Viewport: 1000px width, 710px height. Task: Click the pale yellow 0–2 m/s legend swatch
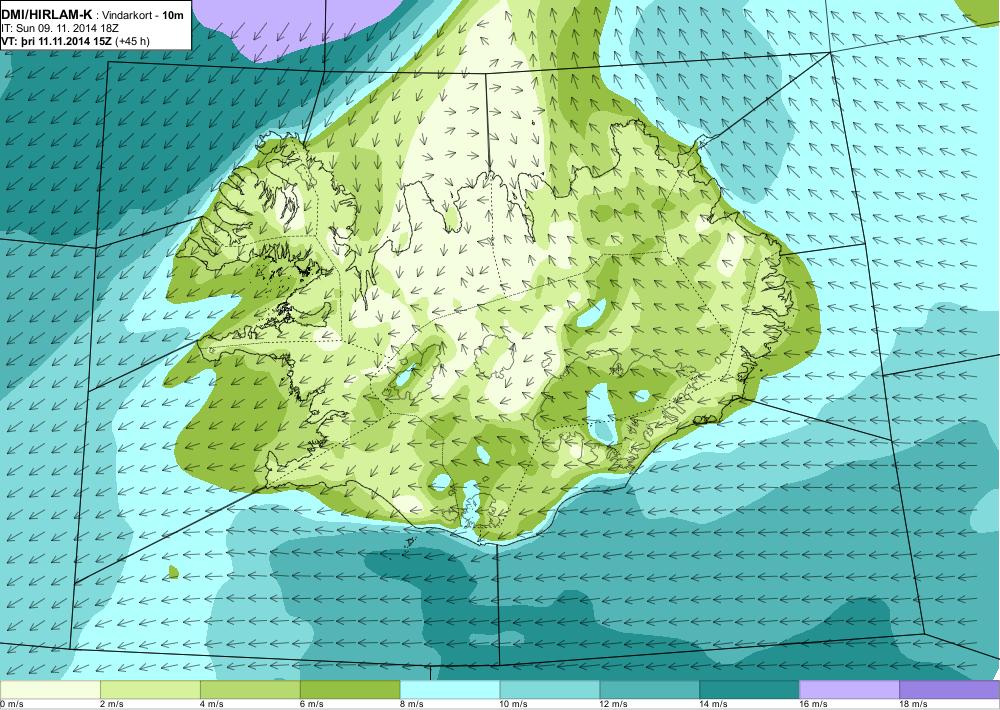[x=50, y=690]
